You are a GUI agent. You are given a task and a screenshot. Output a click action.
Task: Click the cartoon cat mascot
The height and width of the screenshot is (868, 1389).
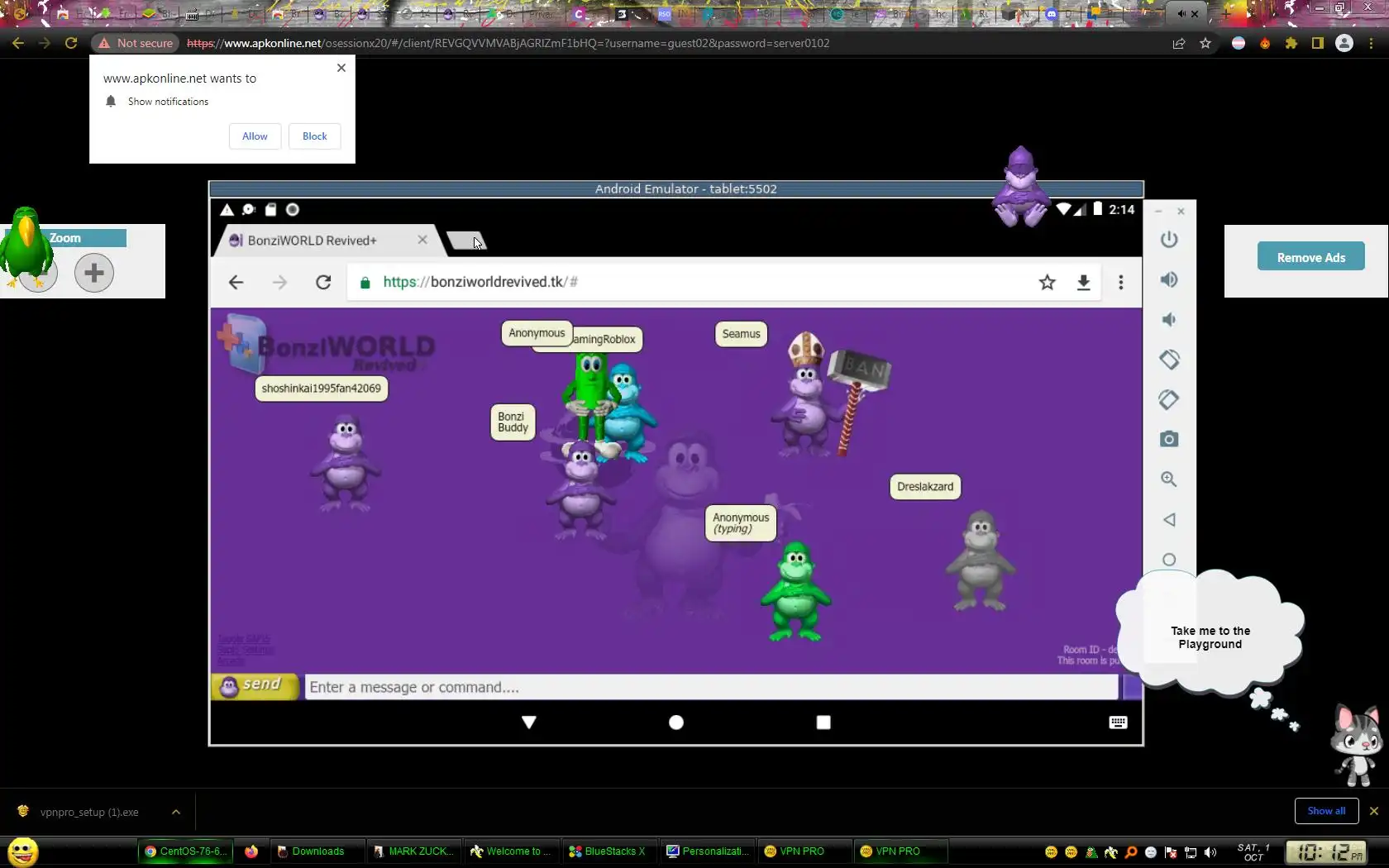[1356, 746]
